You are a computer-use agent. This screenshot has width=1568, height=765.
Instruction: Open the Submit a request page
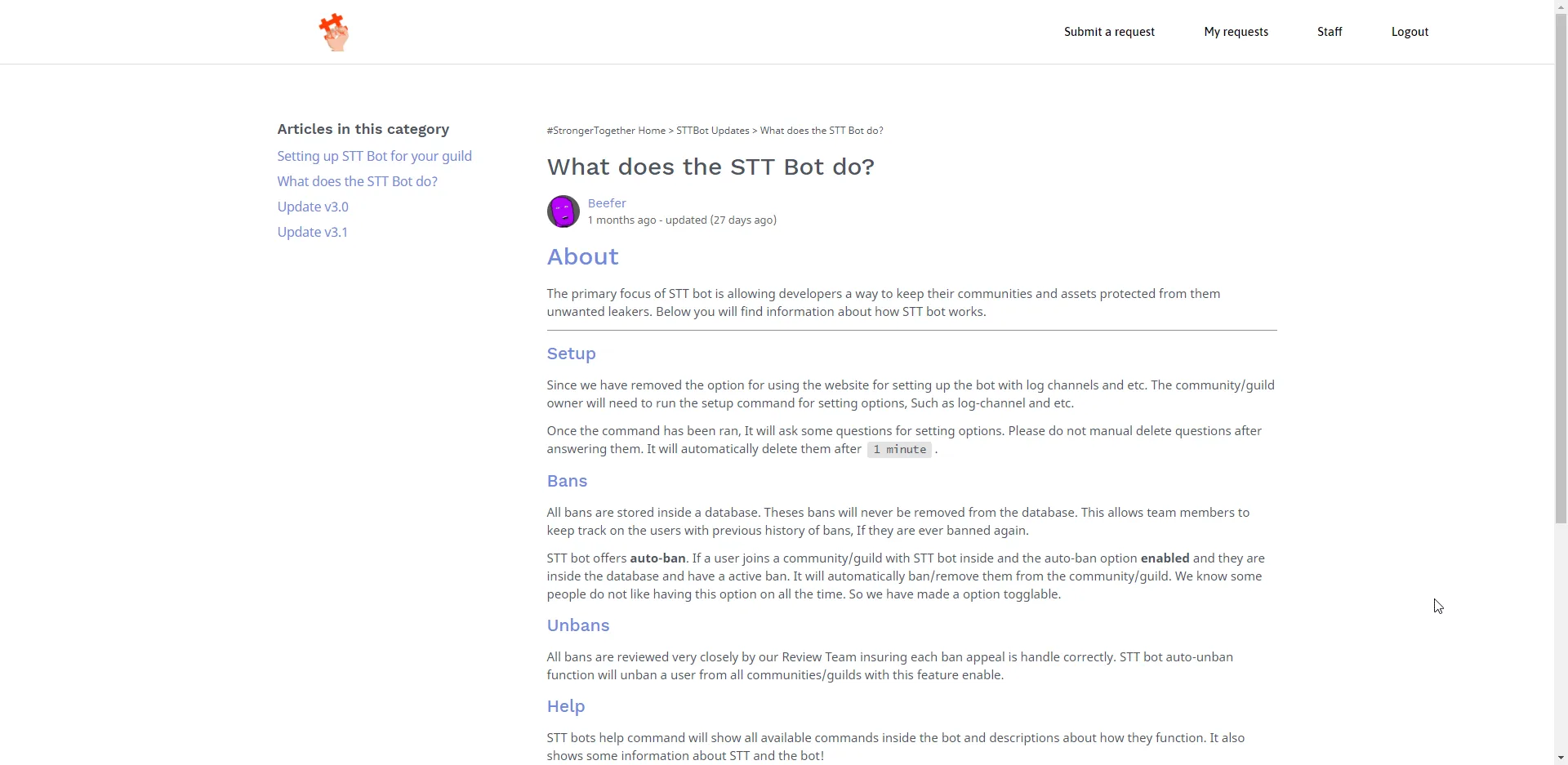[1108, 32]
